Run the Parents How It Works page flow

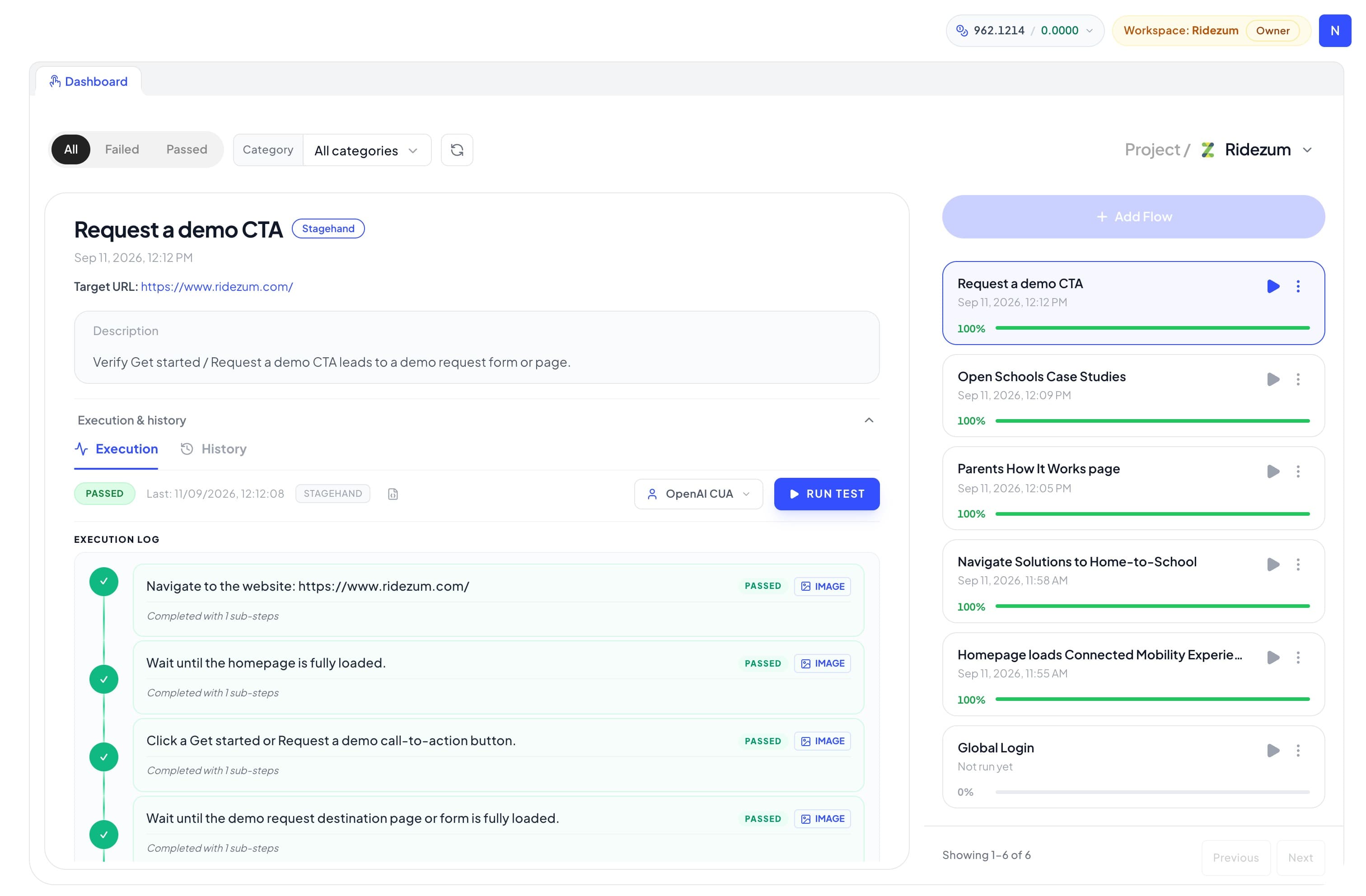(1272, 471)
